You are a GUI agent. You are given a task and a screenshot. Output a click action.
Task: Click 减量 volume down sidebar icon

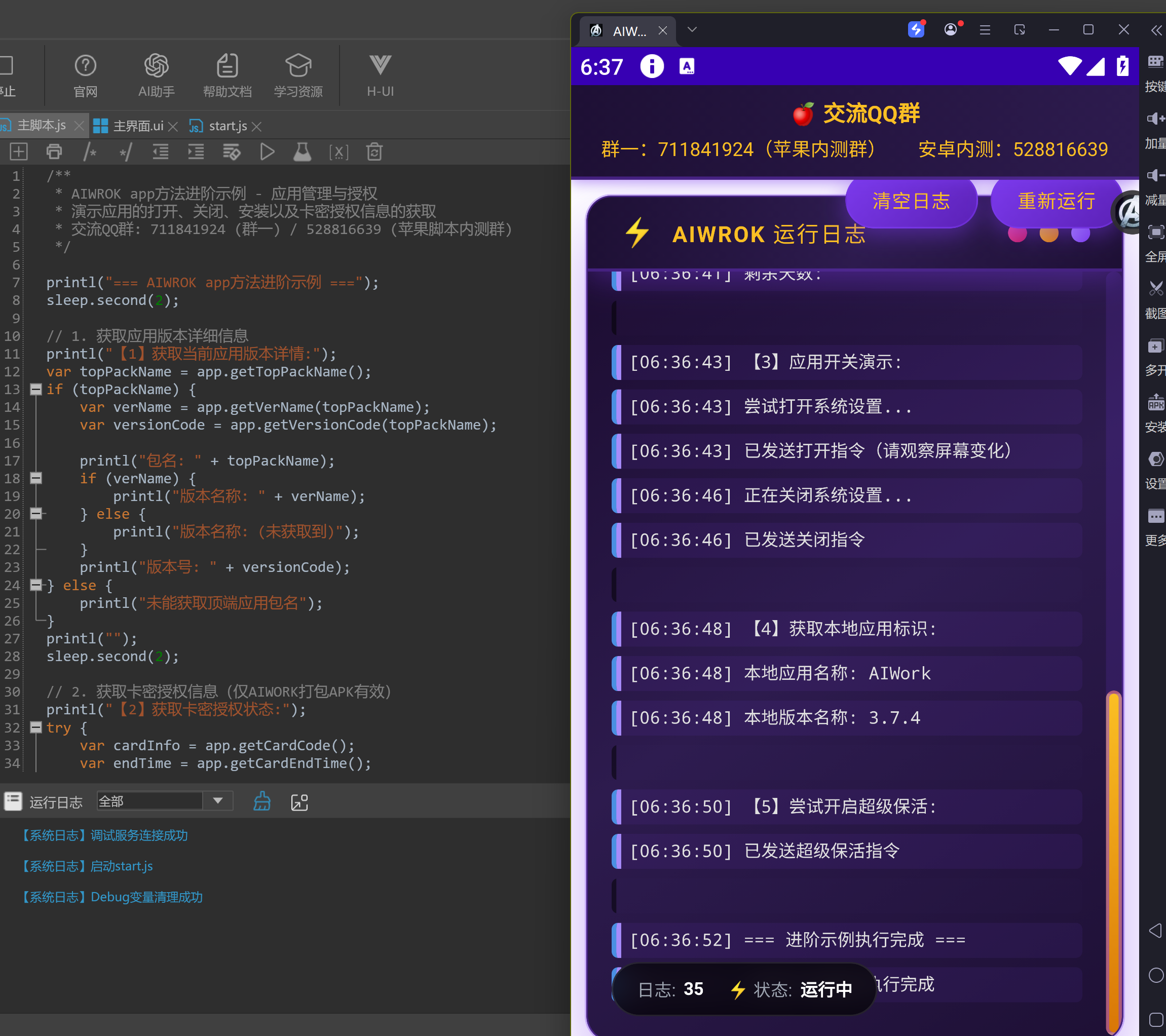click(x=1156, y=187)
